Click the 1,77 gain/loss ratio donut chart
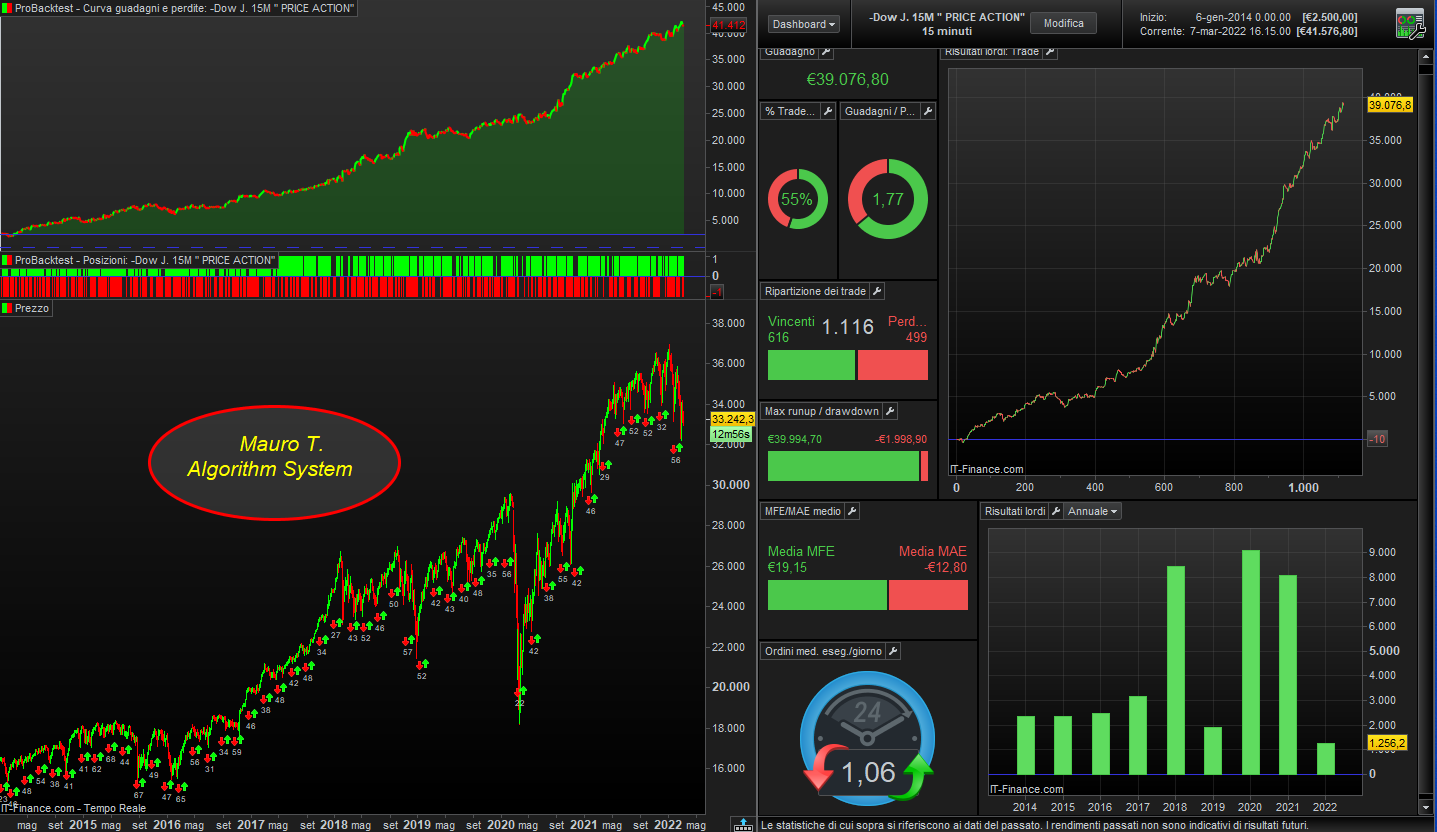This screenshot has width=1437, height=832. (x=887, y=199)
